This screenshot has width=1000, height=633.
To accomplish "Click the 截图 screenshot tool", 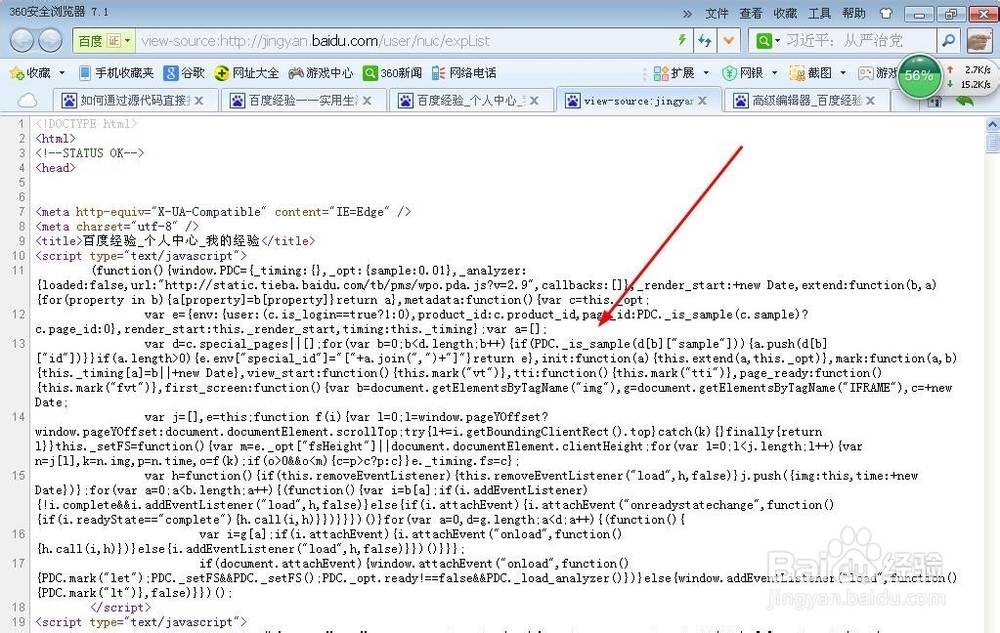I will coord(811,73).
